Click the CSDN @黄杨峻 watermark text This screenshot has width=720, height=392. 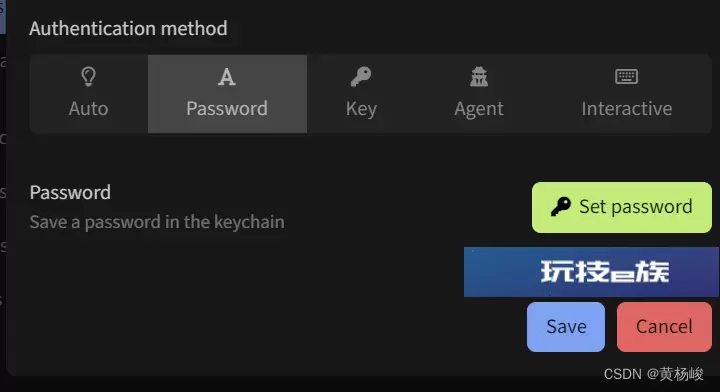653,374
